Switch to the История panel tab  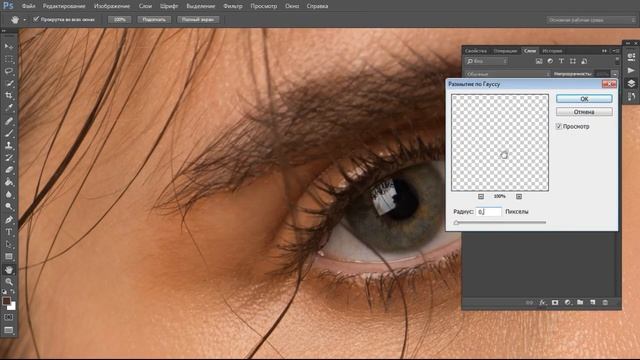coord(553,51)
